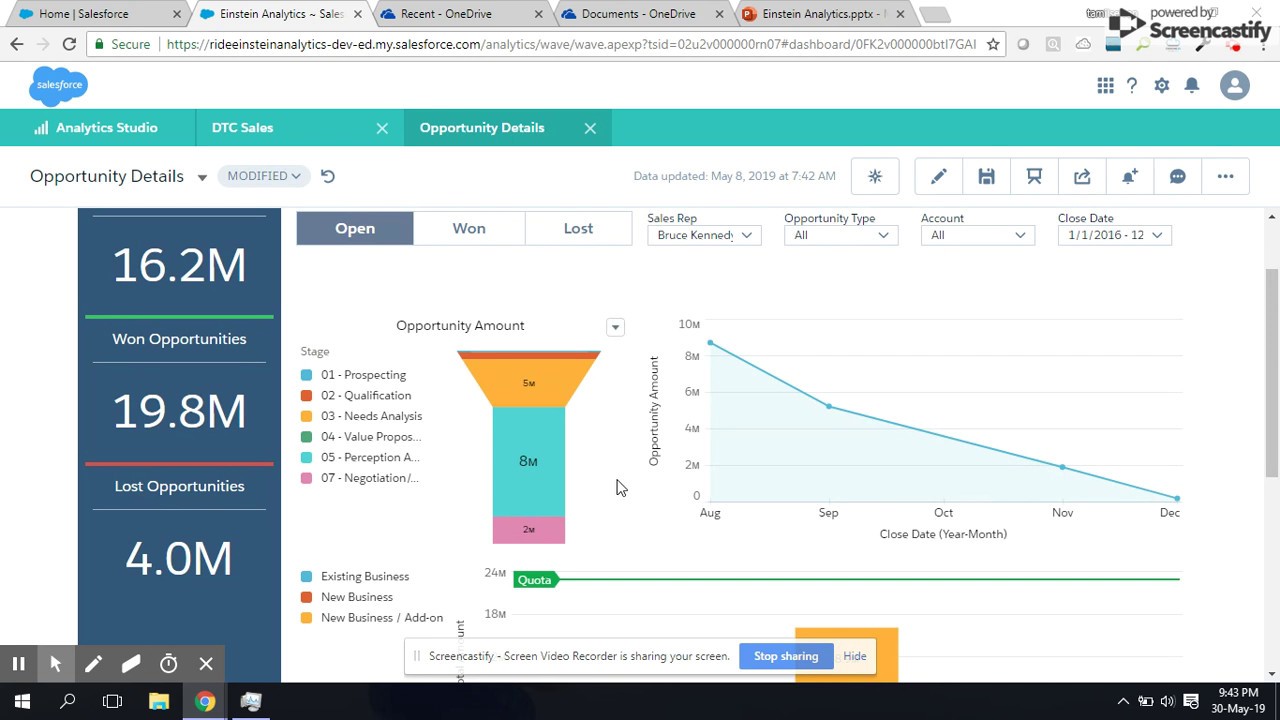Expand the MODIFIED status dropdown
Screen dimensions: 1280x720
click(x=264, y=176)
